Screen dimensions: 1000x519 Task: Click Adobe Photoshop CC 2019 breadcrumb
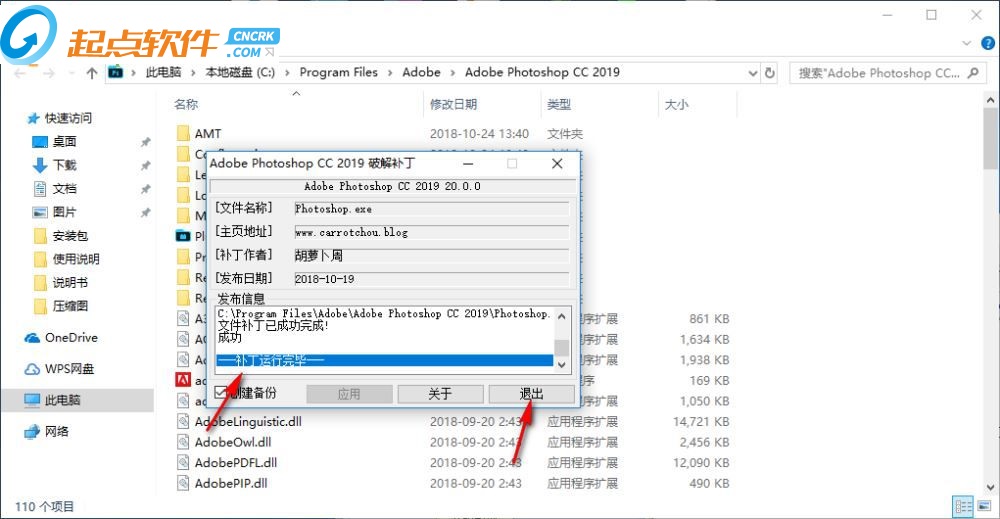[x=542, y=72]
